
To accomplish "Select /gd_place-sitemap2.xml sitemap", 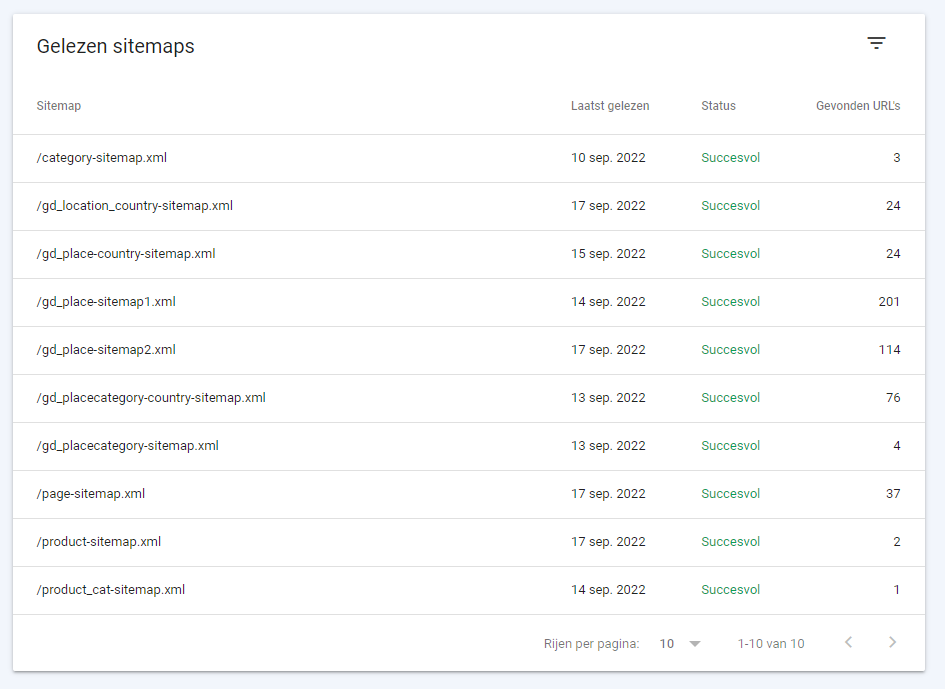I will coord(106,350).
